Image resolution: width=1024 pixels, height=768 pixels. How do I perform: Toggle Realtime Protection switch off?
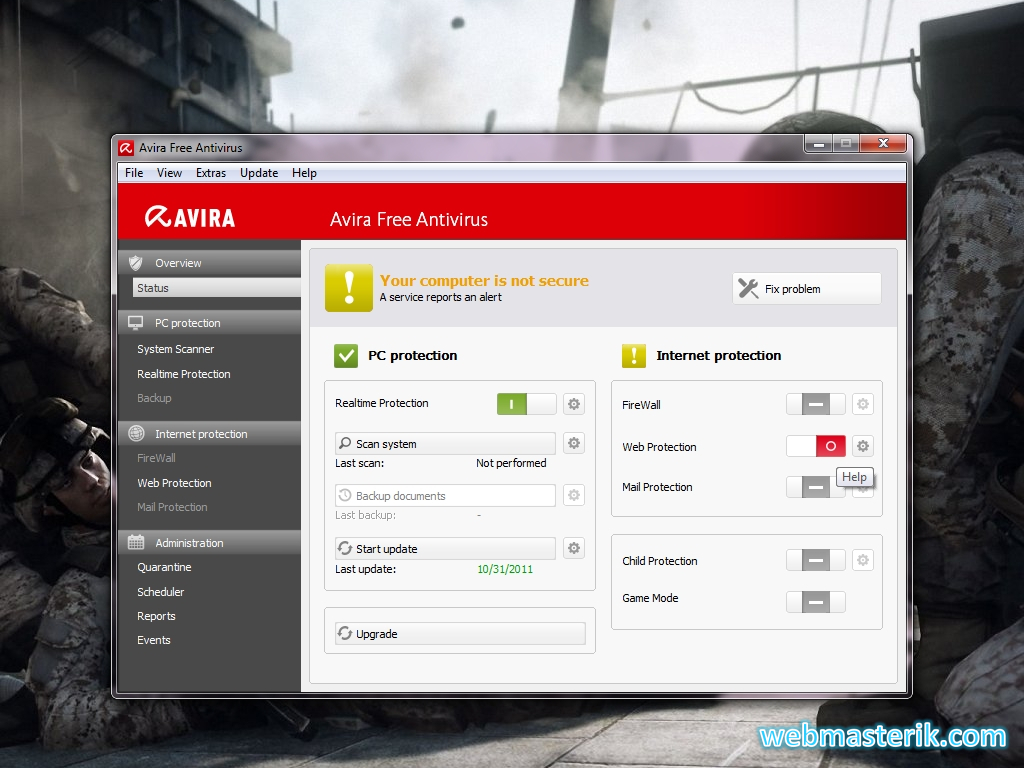tap(526, 404)
